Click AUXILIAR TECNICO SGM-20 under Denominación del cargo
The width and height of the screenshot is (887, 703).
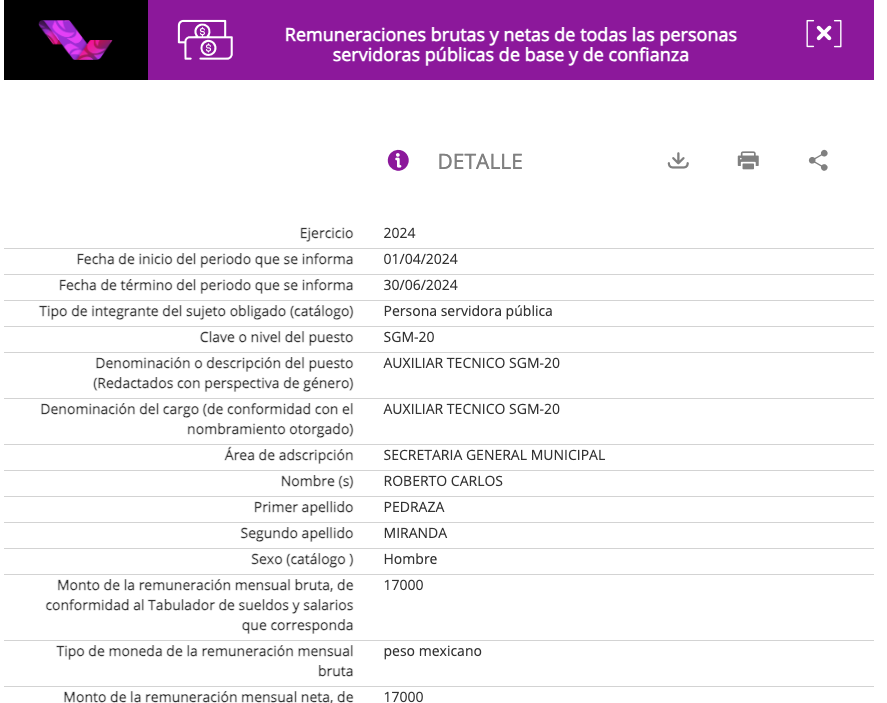point(472,409)
